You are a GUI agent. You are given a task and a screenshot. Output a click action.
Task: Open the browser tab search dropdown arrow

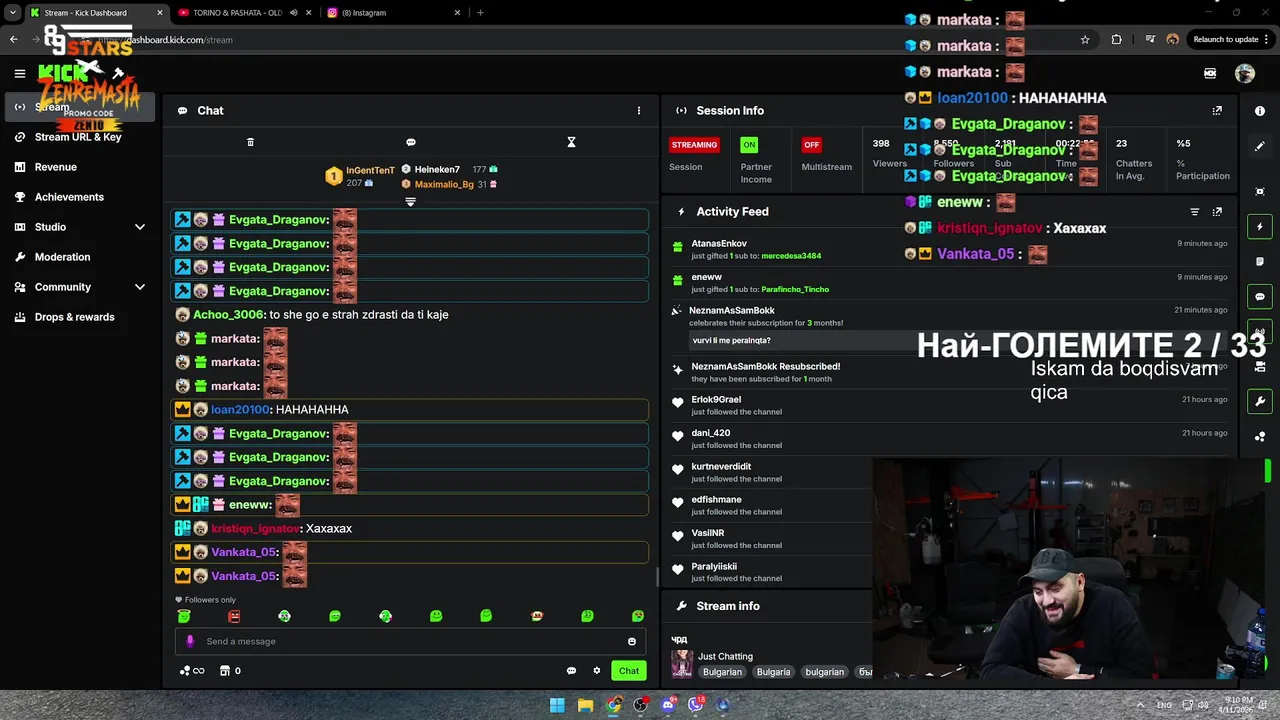(13, 13)
